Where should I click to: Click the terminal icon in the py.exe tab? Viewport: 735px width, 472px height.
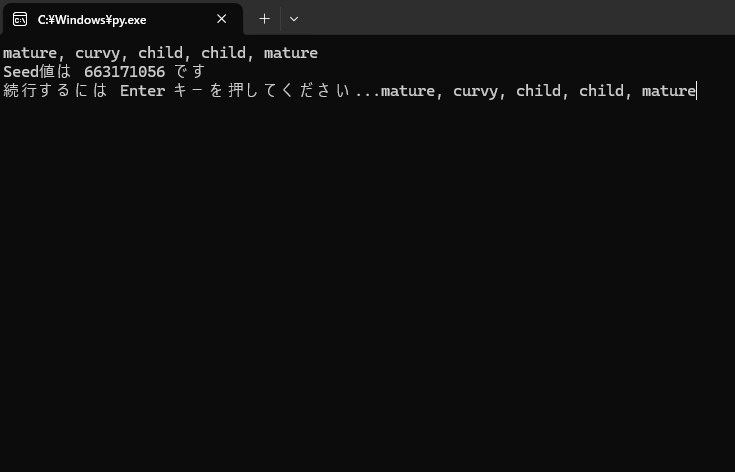[19, 19]
